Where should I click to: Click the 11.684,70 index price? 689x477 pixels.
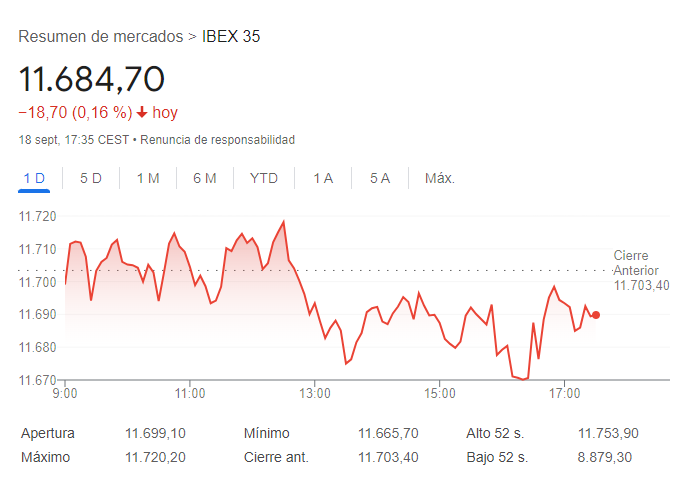91,79
